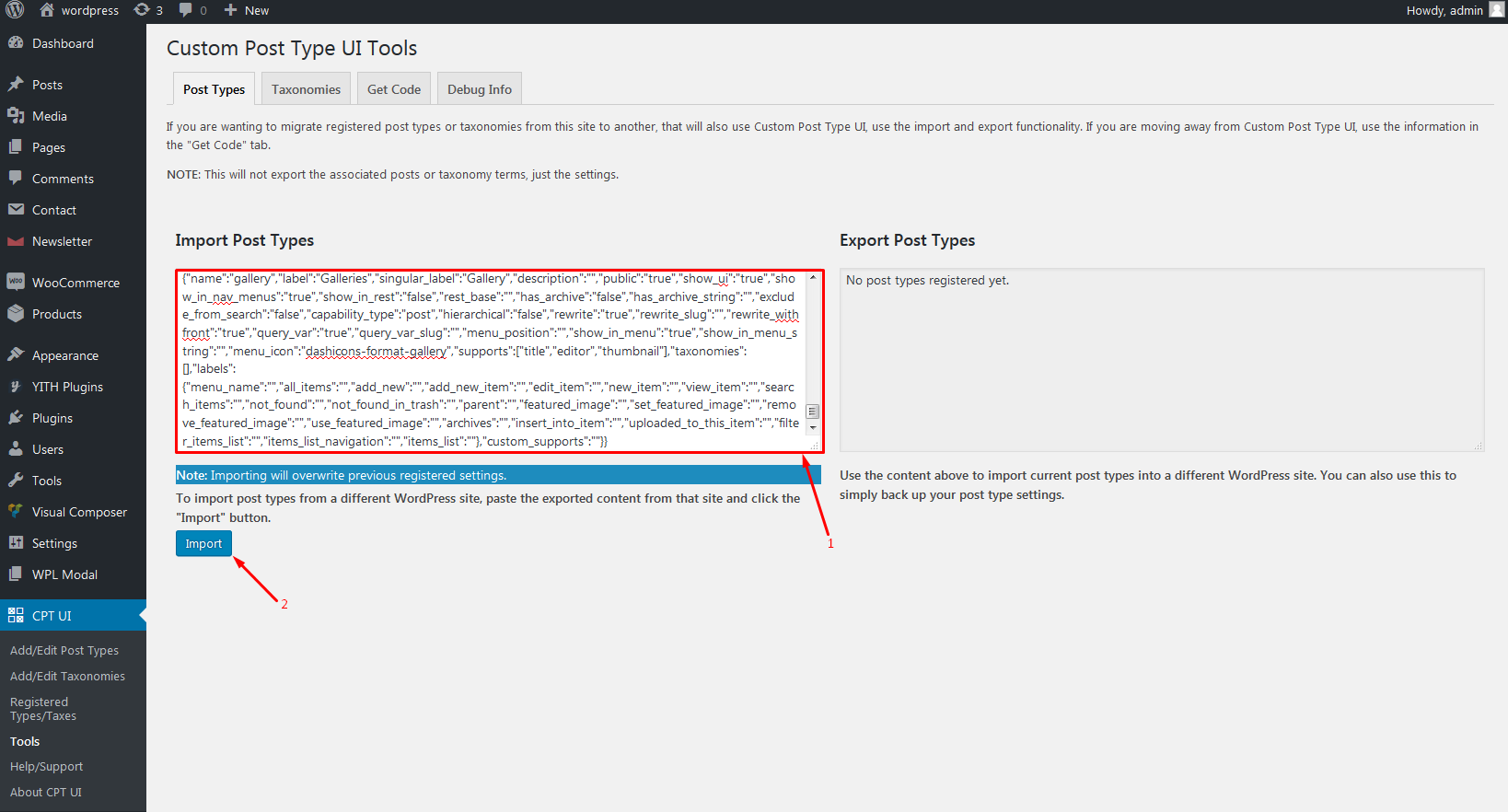This screenshot has width=1508, height=812.
Task: Click the WooCommerce icon in sidebar
Action: click(16, 282)
